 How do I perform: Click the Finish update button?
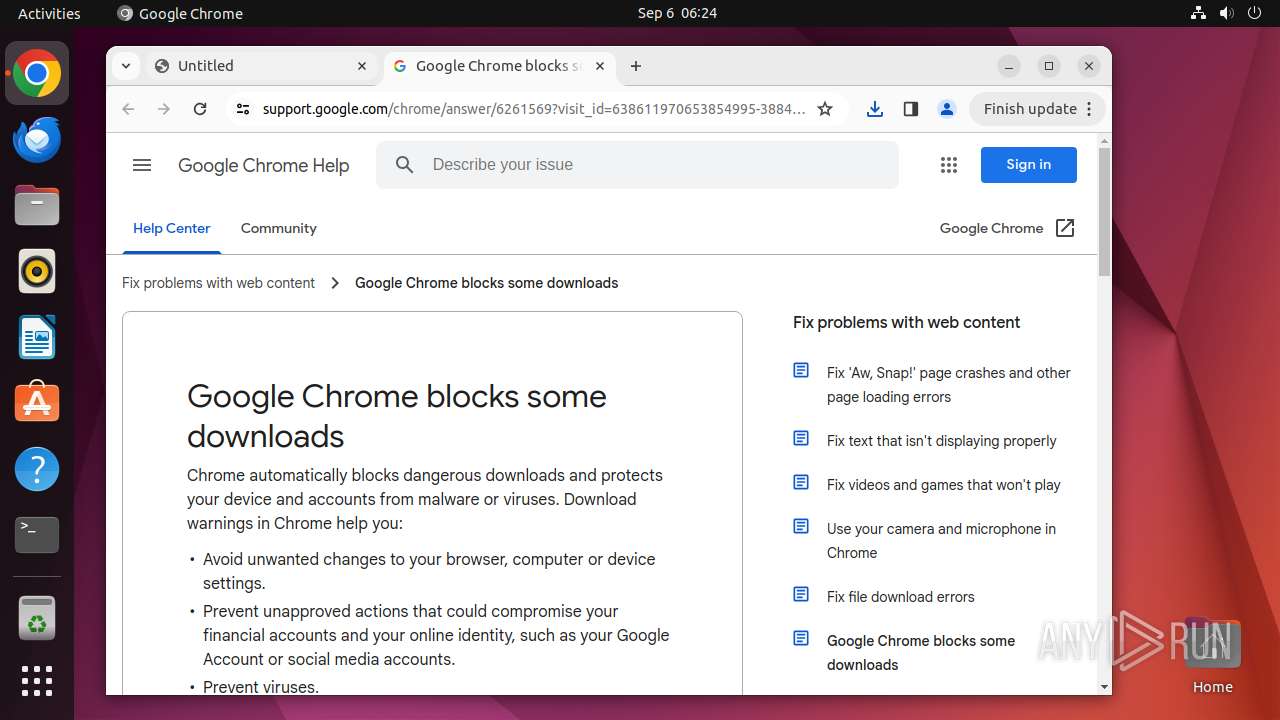pos(1037,109)
